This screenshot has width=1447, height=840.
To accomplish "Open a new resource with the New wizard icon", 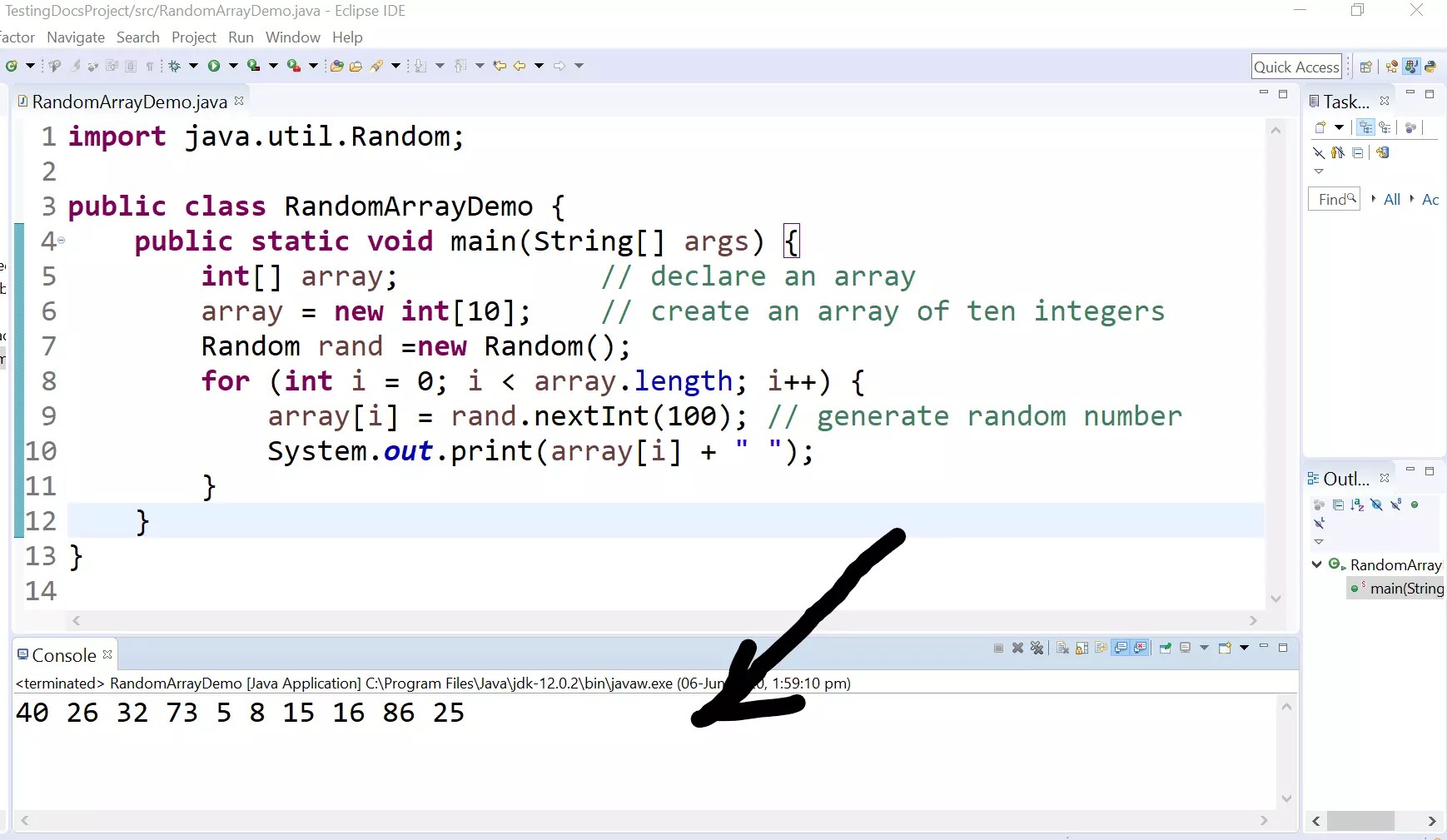I will tap(12, 66).
